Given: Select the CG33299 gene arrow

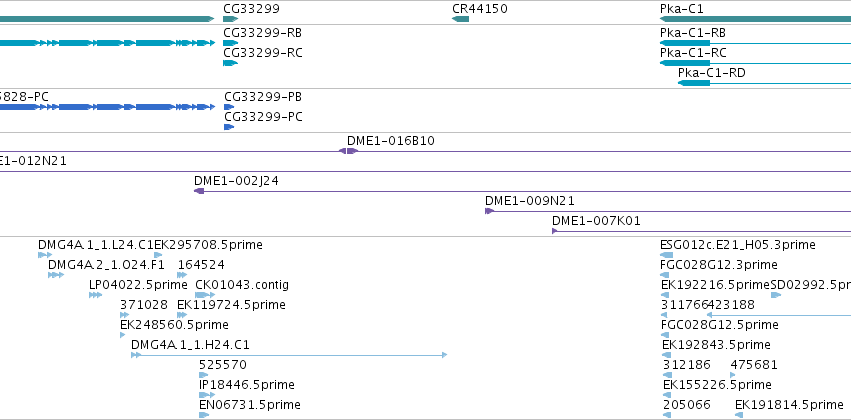Looking at the screenshot, I should point(231,19).
